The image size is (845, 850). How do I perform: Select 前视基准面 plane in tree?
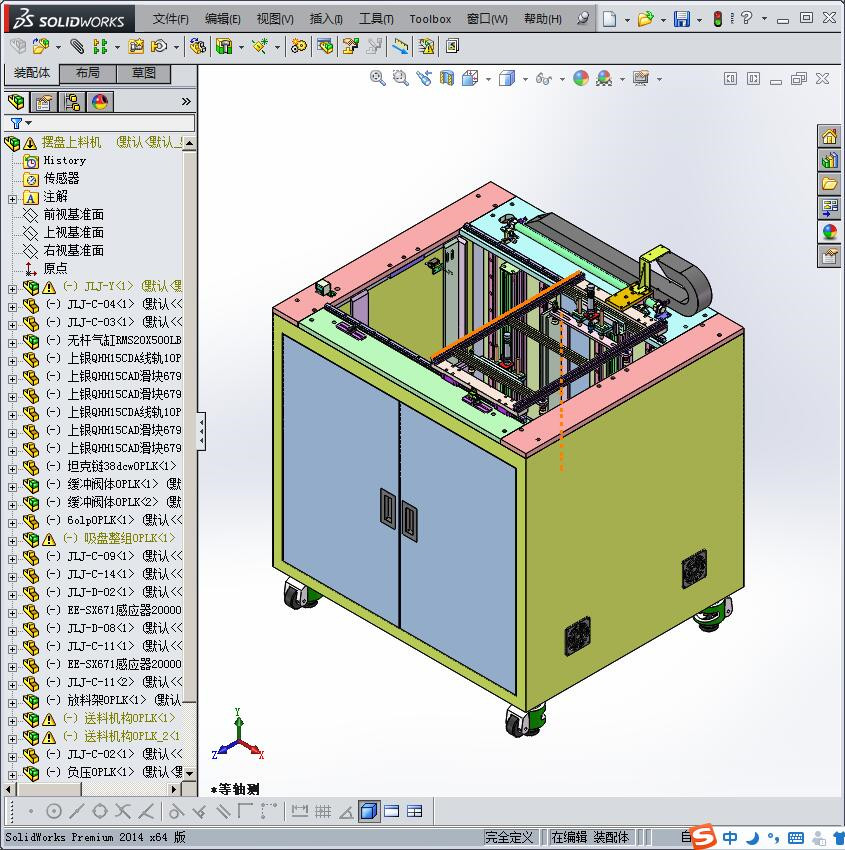74,215
